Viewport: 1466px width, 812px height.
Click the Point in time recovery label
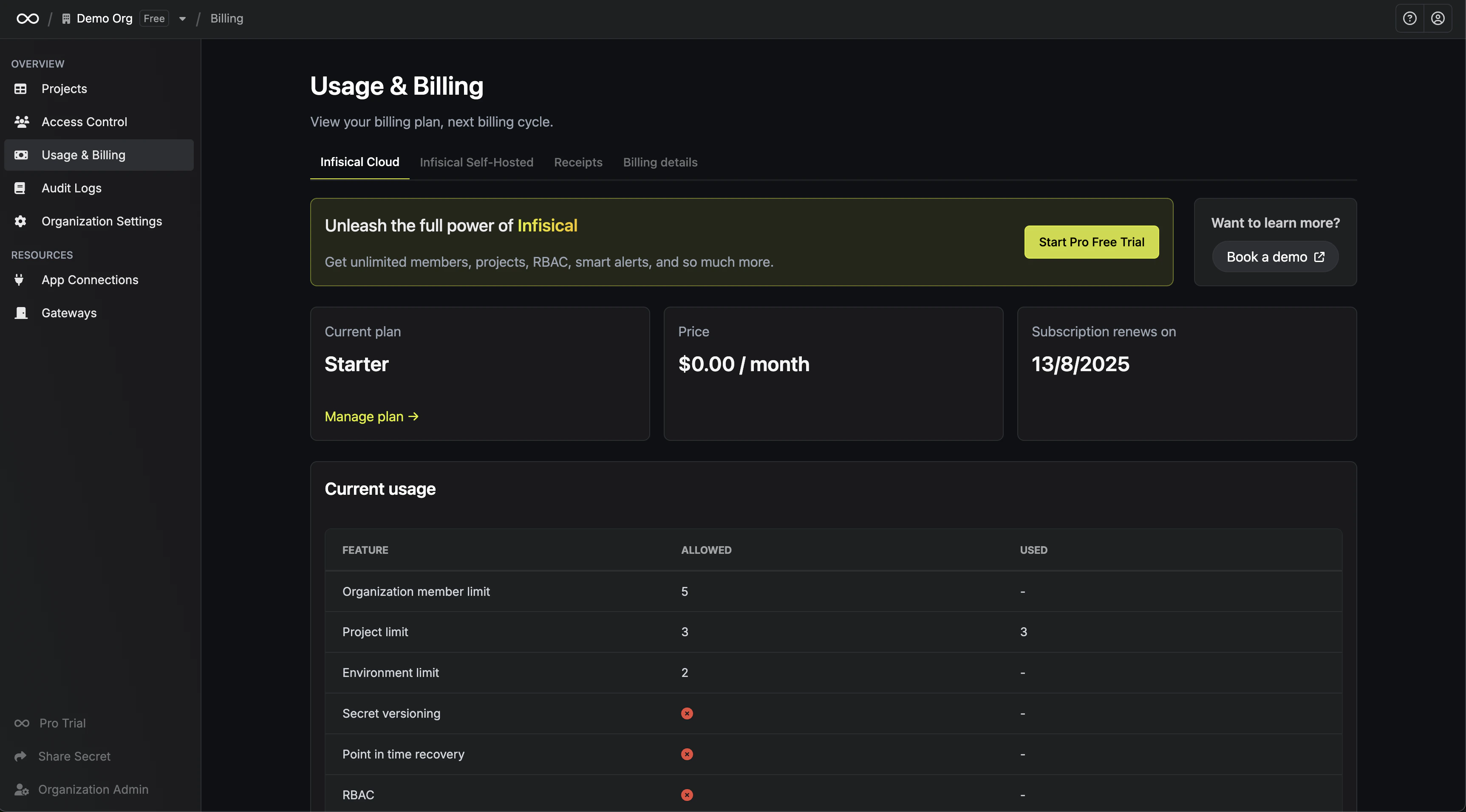coord(404,754)
